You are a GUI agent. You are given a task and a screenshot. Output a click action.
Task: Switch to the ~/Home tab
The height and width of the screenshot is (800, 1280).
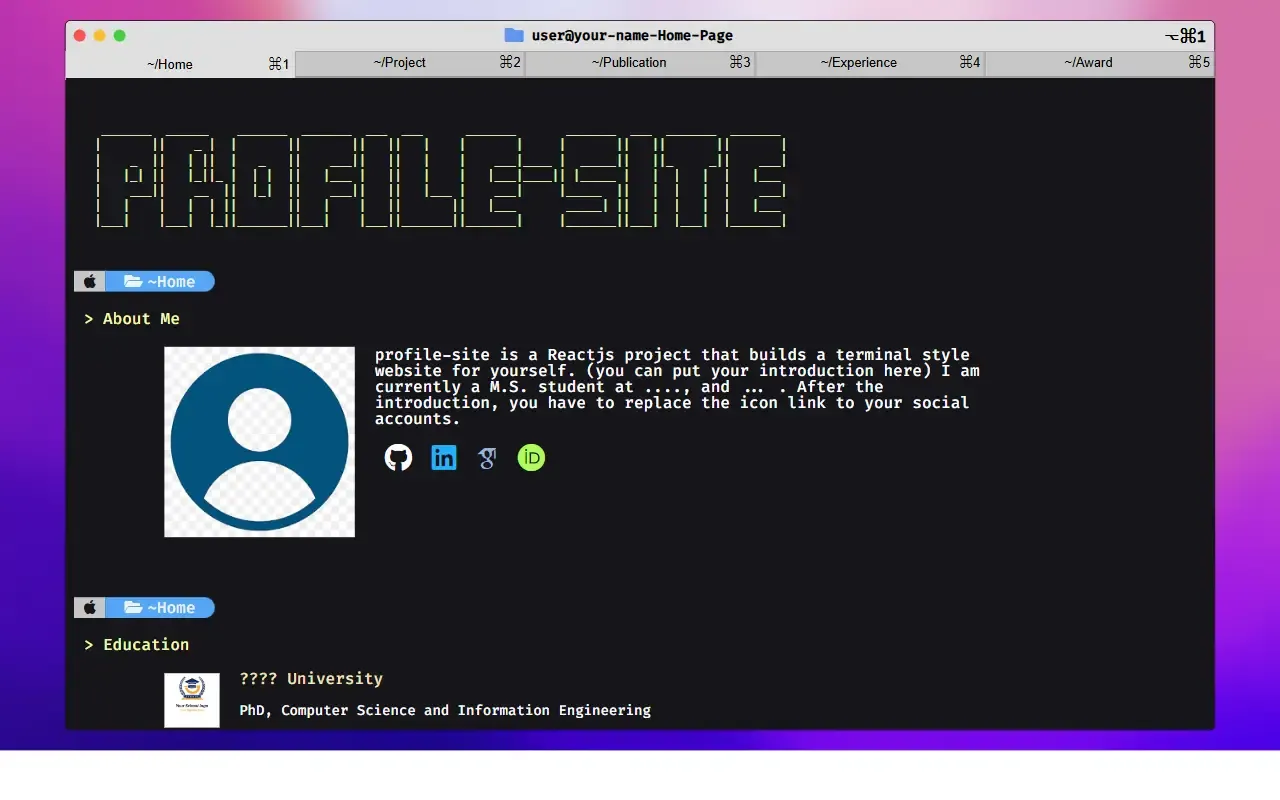click(180, 64)
